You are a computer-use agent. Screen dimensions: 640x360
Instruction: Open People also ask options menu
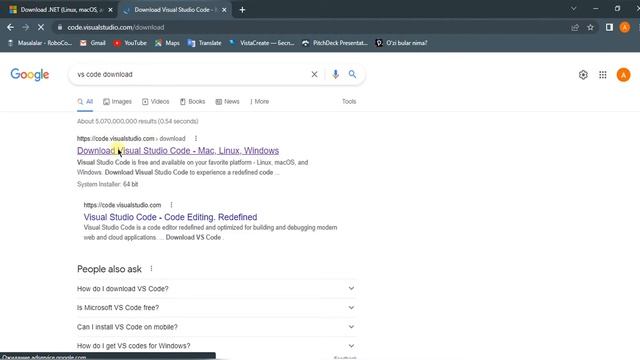[x=151, y=269]
